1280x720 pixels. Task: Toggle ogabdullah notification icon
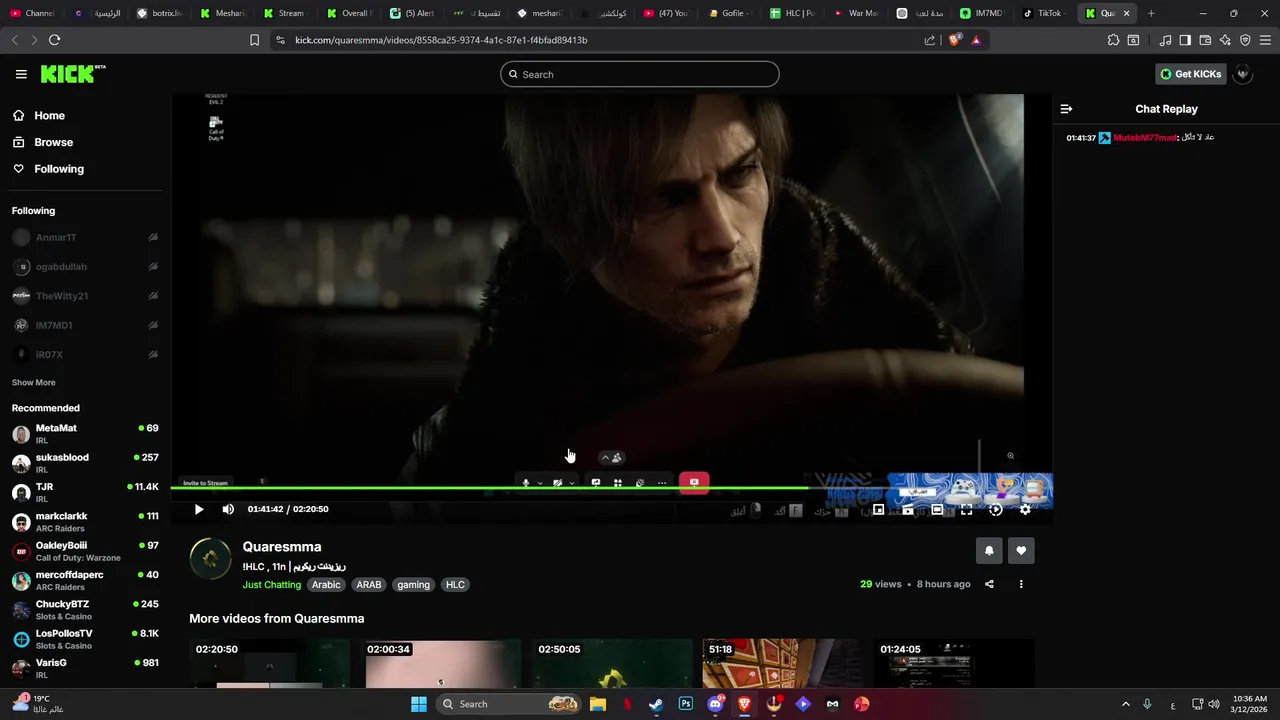click(153, 267)
